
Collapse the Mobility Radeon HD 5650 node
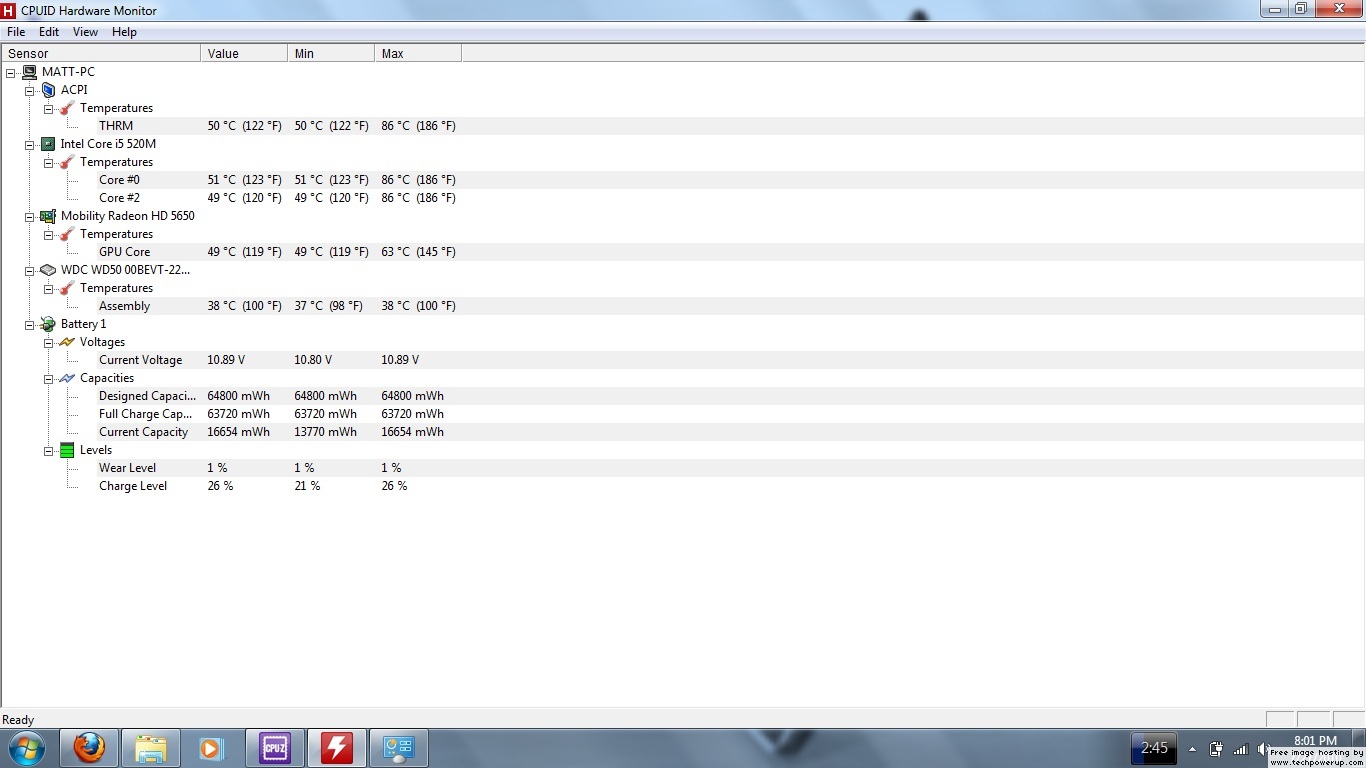coord(30,216)
